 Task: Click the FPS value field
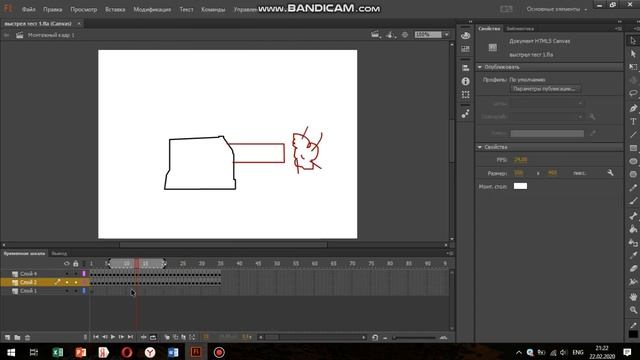click(521, 160)
